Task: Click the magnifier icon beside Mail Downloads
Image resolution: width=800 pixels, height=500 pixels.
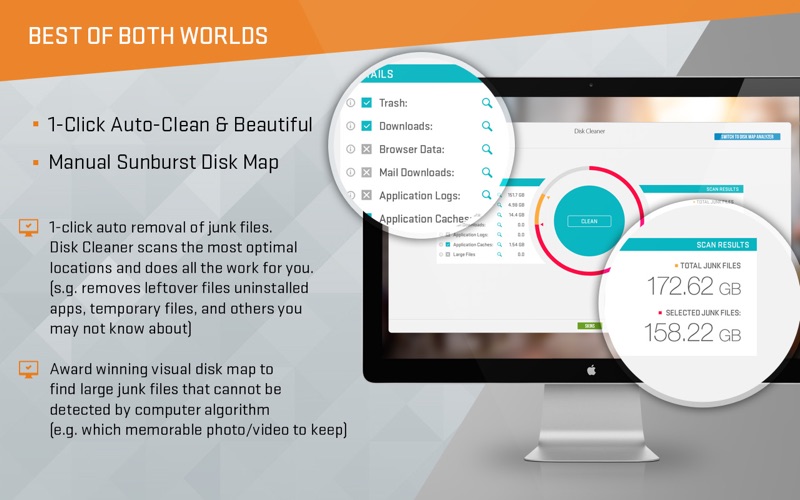Action: 487,172
